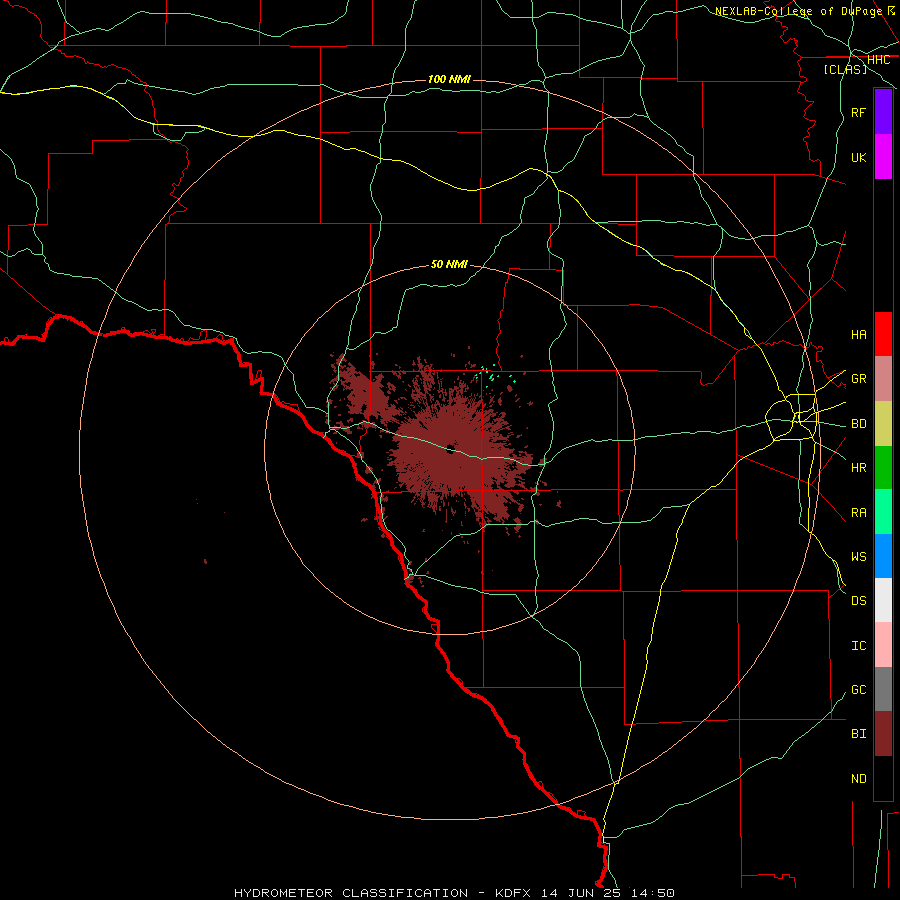Click the BI legend label
Screen dimensions: 900x900
(858, 734)
